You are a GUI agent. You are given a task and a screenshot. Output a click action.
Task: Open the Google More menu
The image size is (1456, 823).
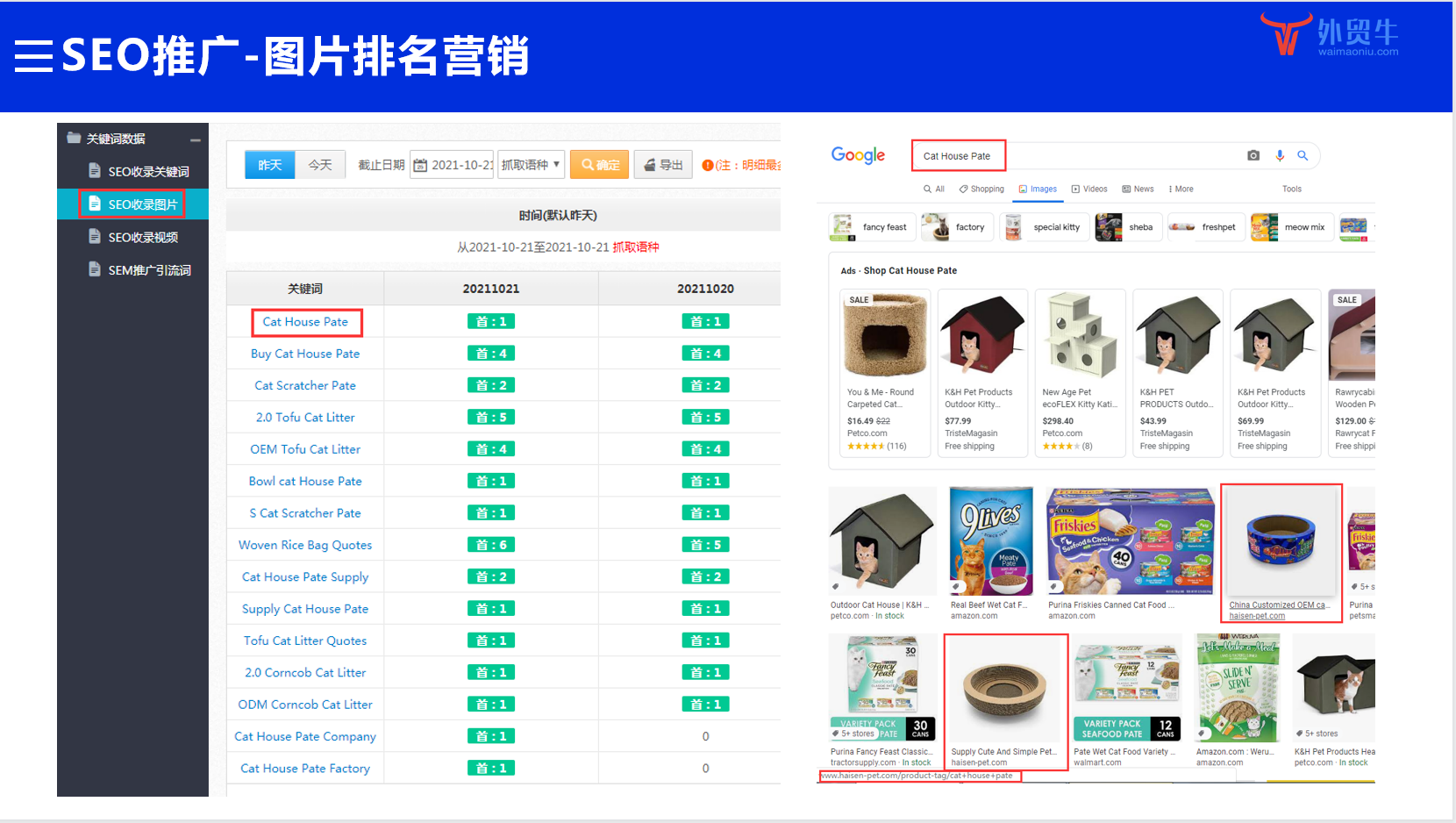coord(1181,189)
